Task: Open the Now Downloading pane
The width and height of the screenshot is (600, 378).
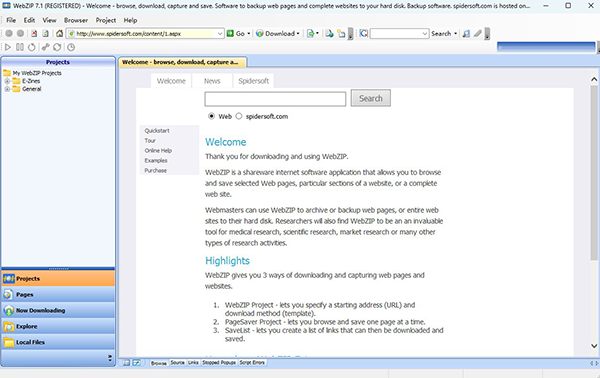Action: pos(58,310)
